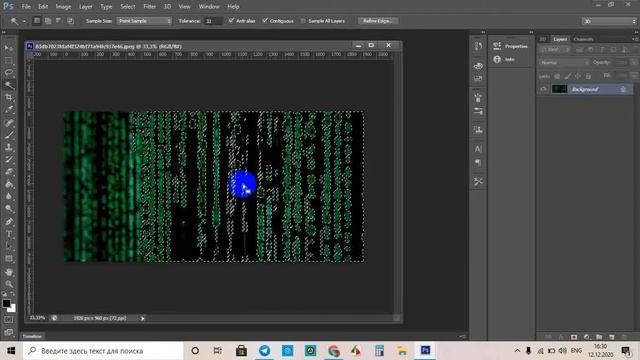Viewport: 640px width, 360px height.
Task: Select the Path Selection tool
Action: click(9, 246)
